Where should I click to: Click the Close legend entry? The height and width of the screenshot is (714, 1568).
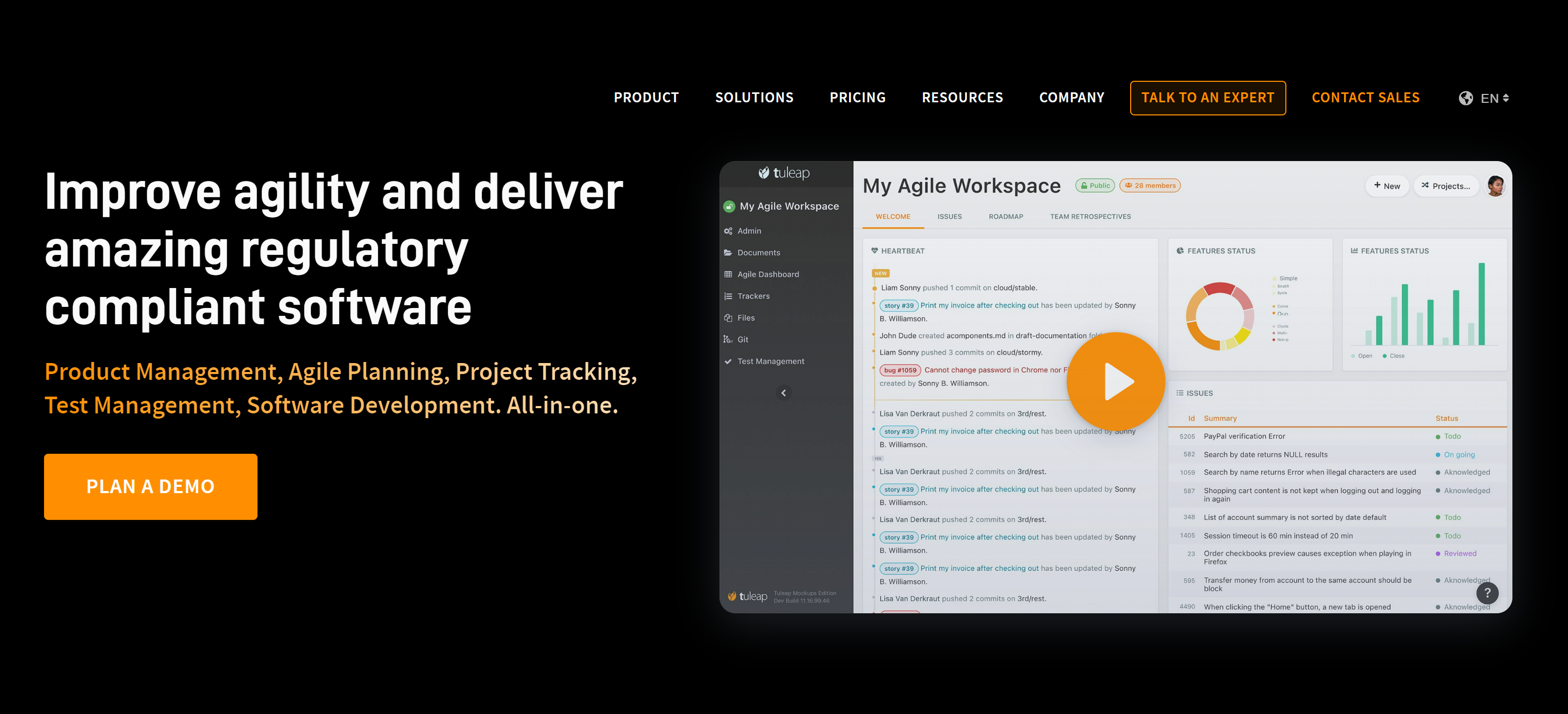1393,356
